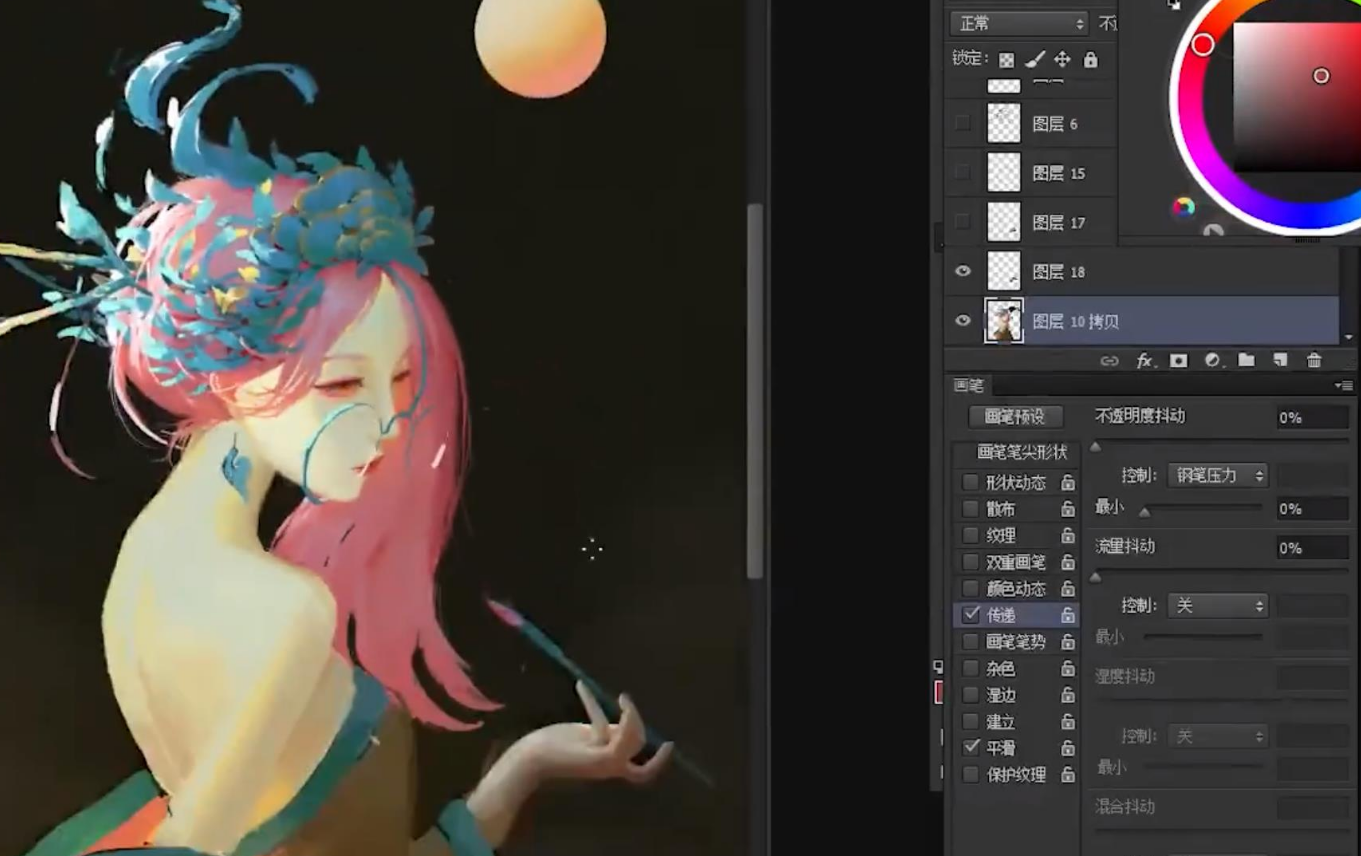This screenshot has height=856, width=1361.
Task: Click the lock position move icon
Action: 1062,60
